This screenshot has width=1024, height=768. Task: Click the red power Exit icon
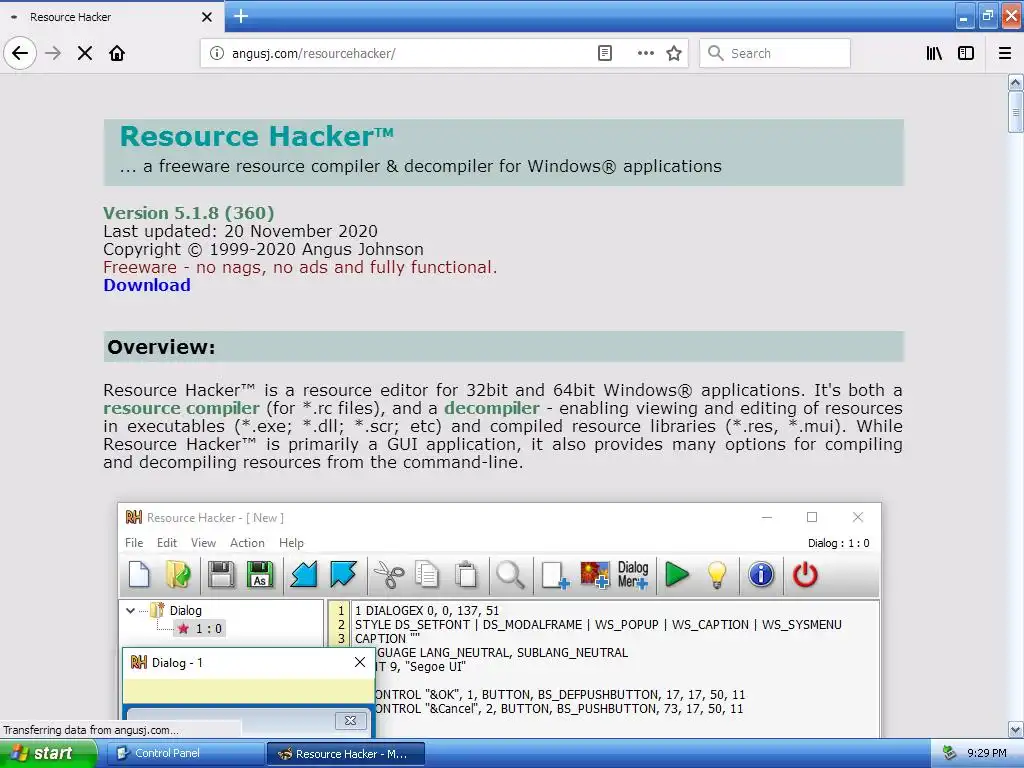pyautogui.click(x=805, y=575)
